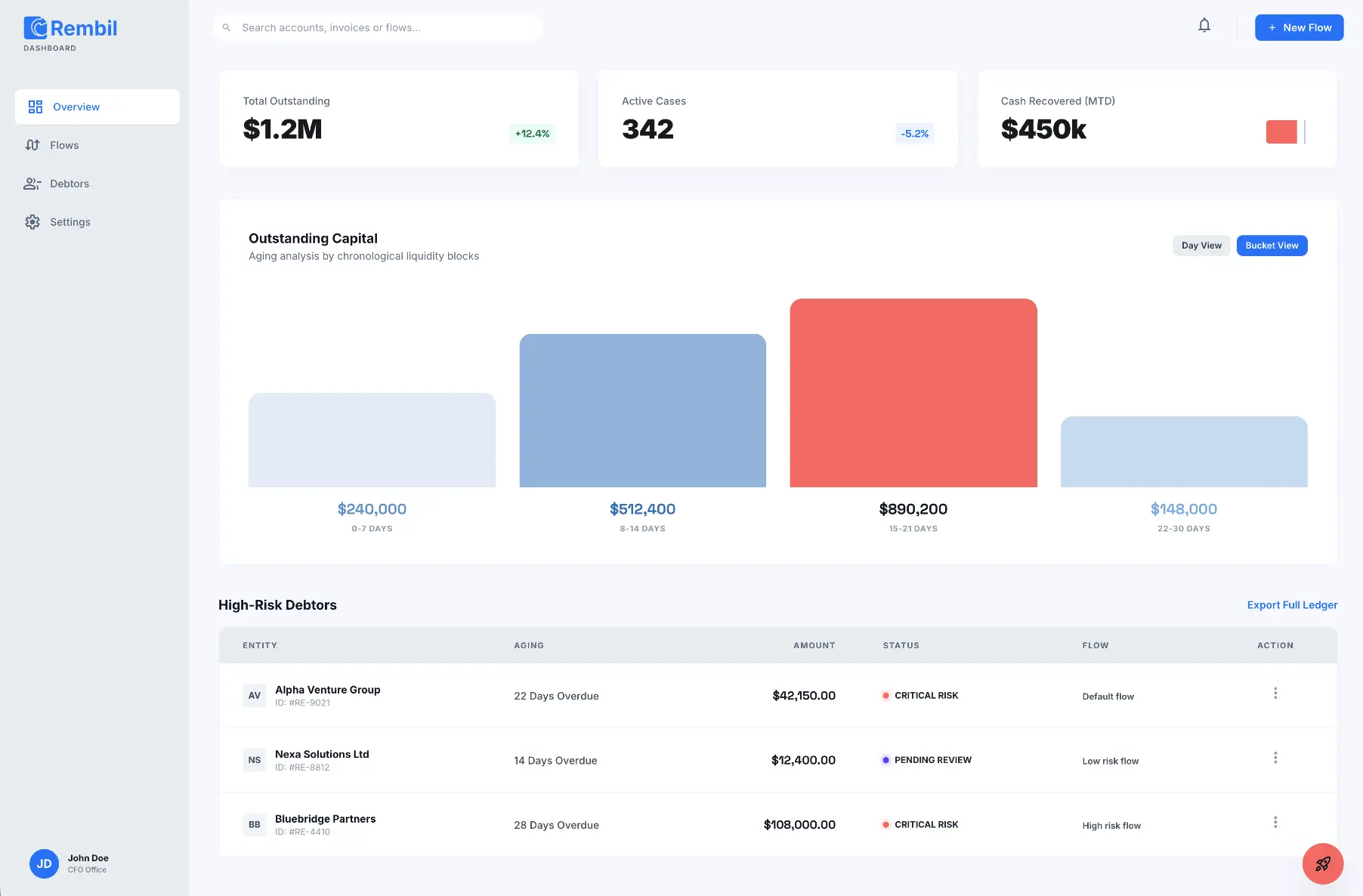Click the NS entity badge
This screenshot has height=896, width=1363.
click(x=255, y=760)
